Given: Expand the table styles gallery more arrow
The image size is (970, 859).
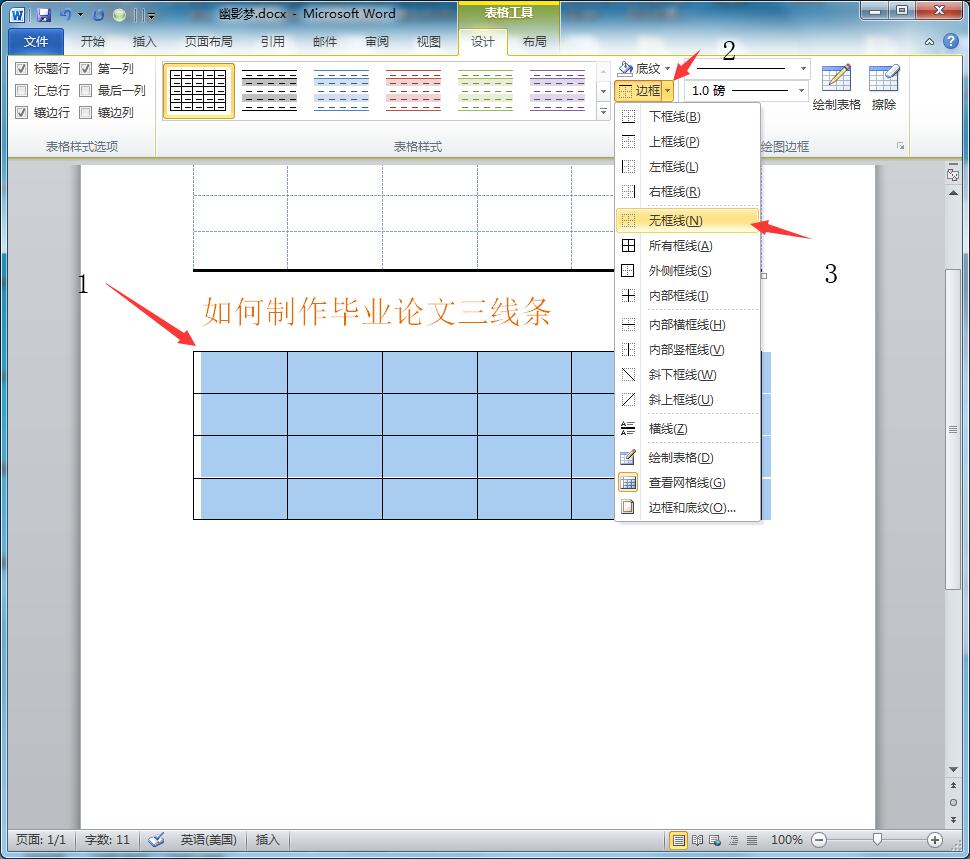Looking at the screenshot, I should click(603, 111).
